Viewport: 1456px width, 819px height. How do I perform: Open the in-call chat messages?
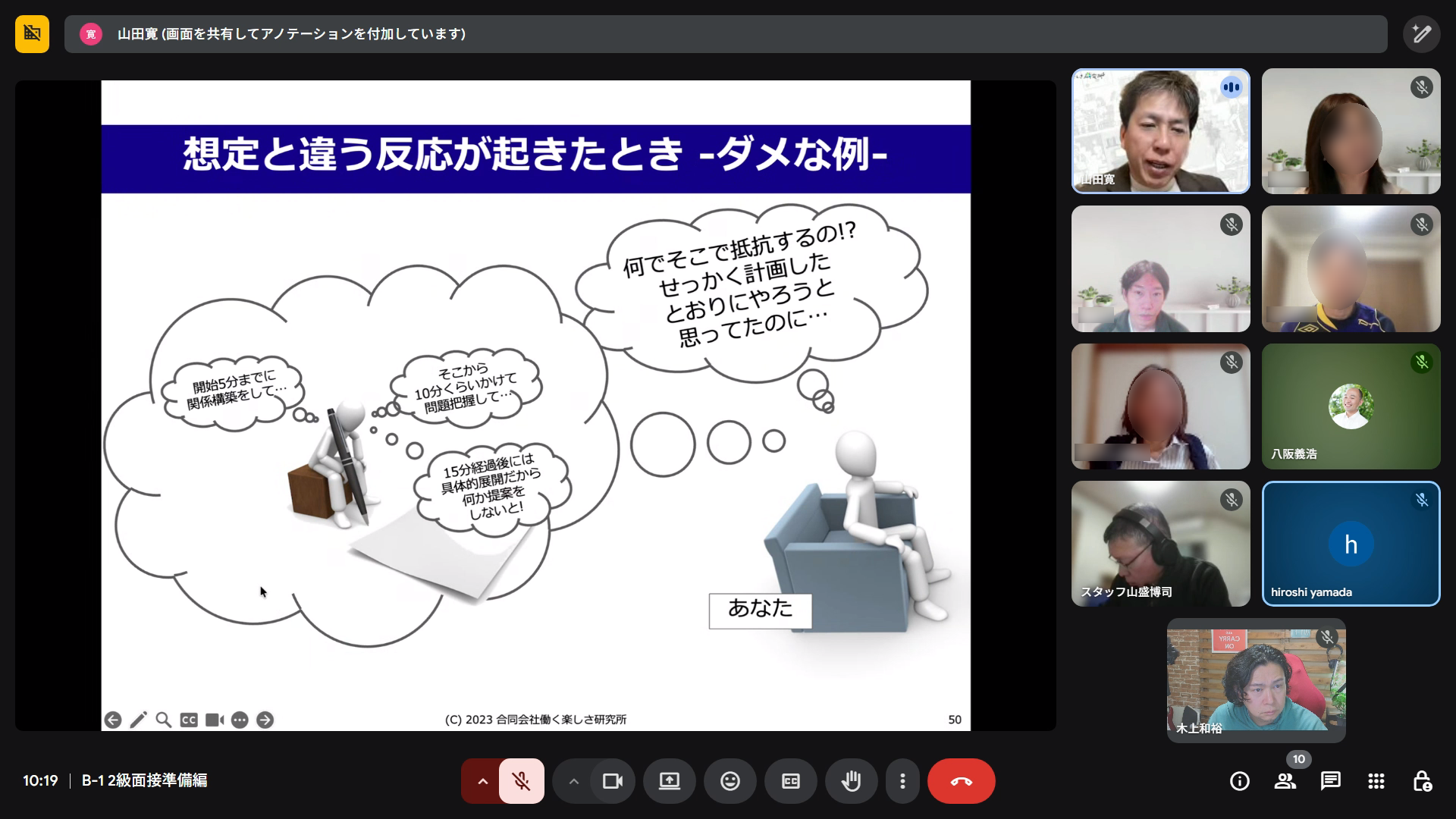click(x=1330, y=781)
